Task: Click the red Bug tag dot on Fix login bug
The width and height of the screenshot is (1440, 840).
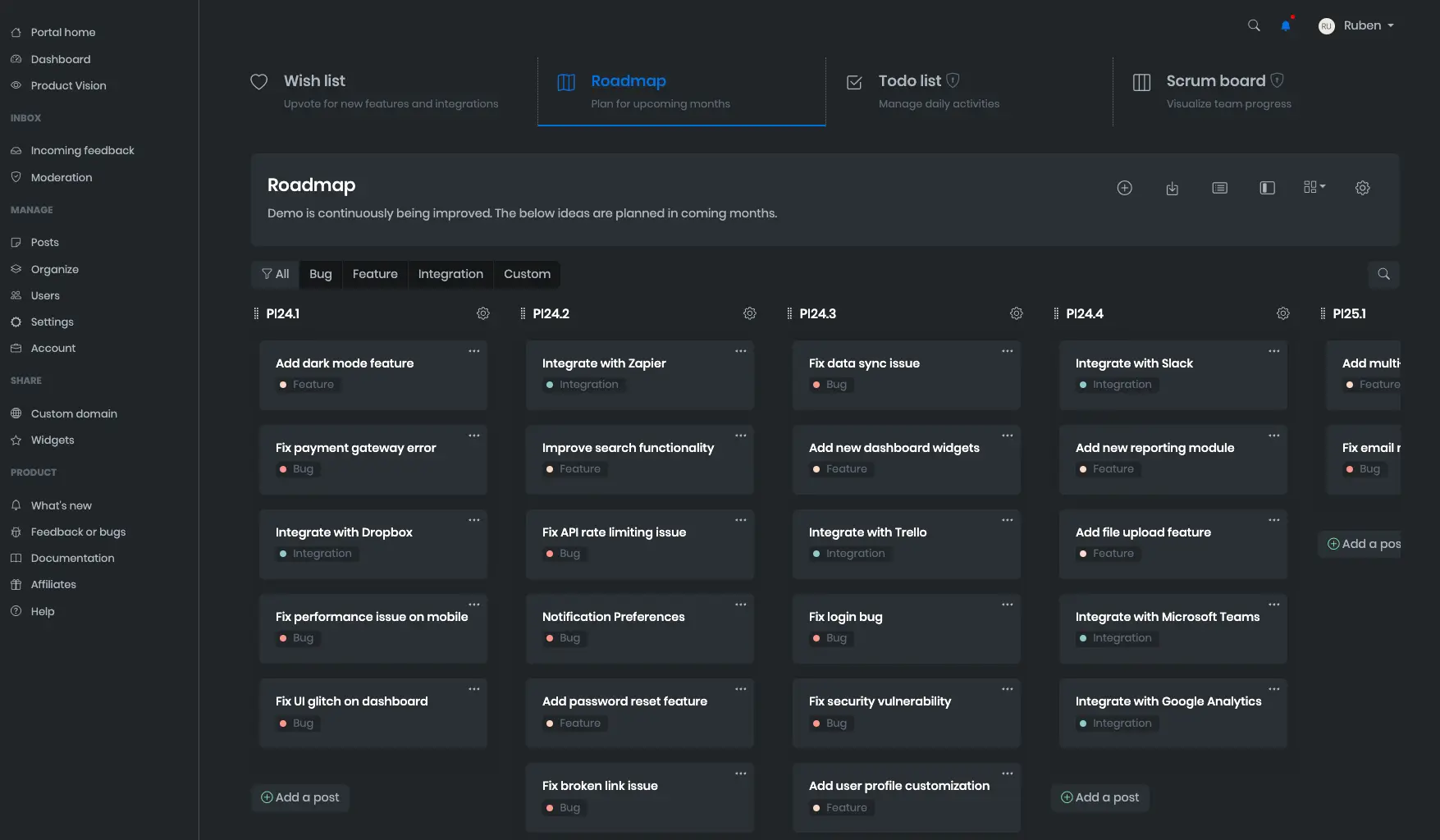Action: click(815, 637)
